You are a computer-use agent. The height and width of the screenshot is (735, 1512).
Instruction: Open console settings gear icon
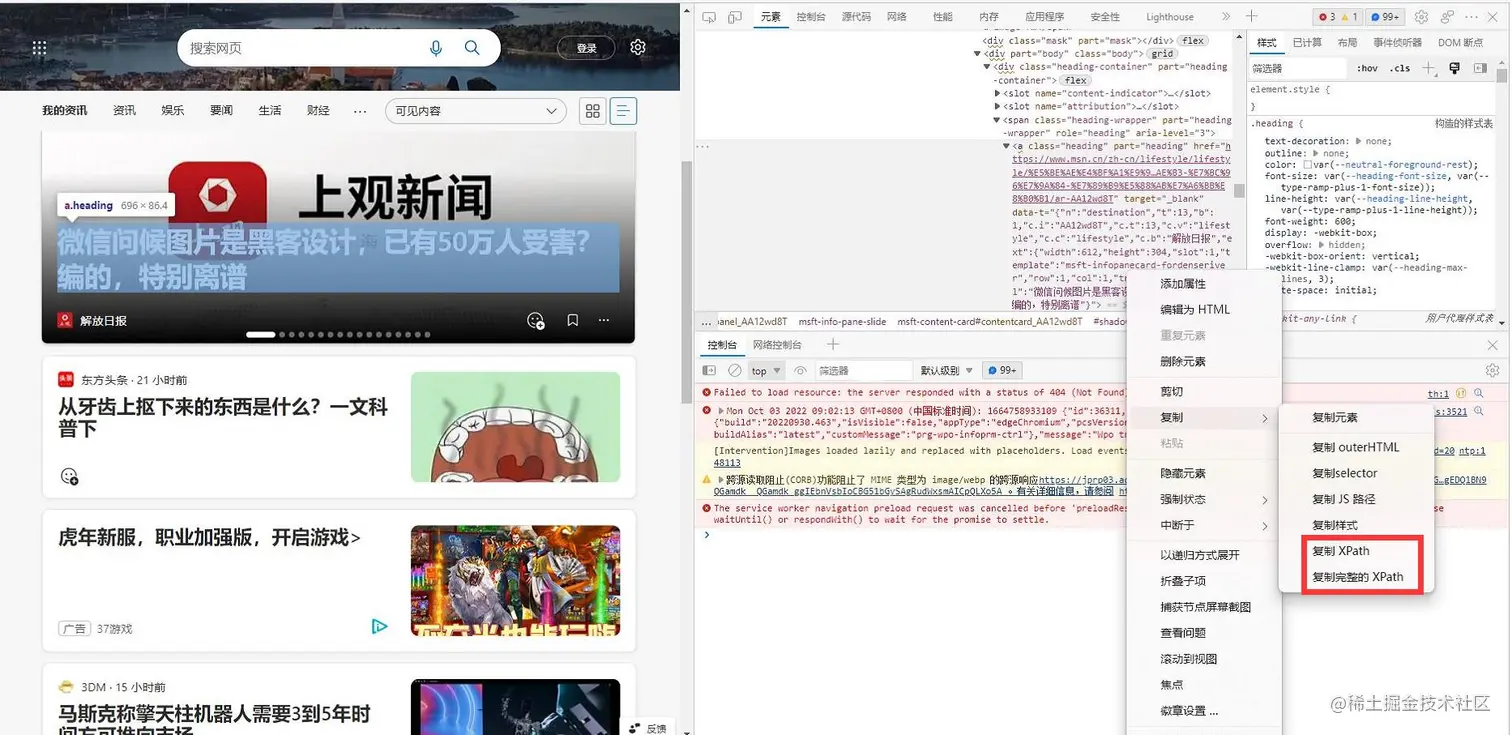tap(1493, 370)
